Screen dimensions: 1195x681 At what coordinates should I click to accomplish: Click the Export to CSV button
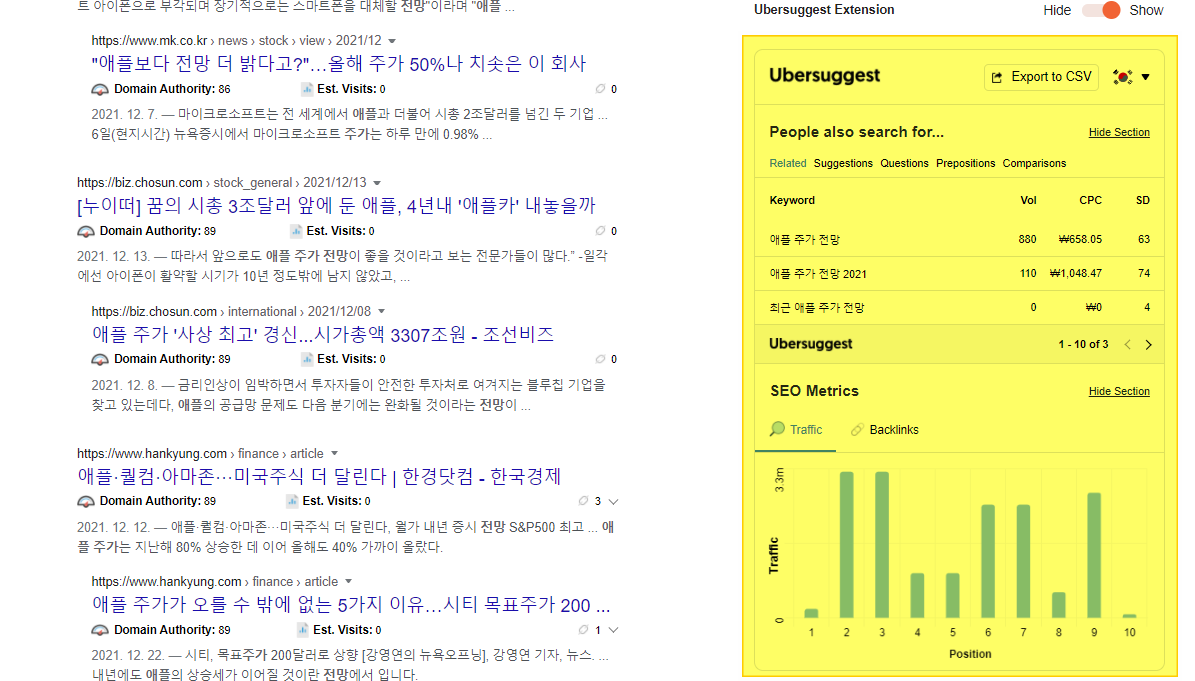coord(1041,77)
